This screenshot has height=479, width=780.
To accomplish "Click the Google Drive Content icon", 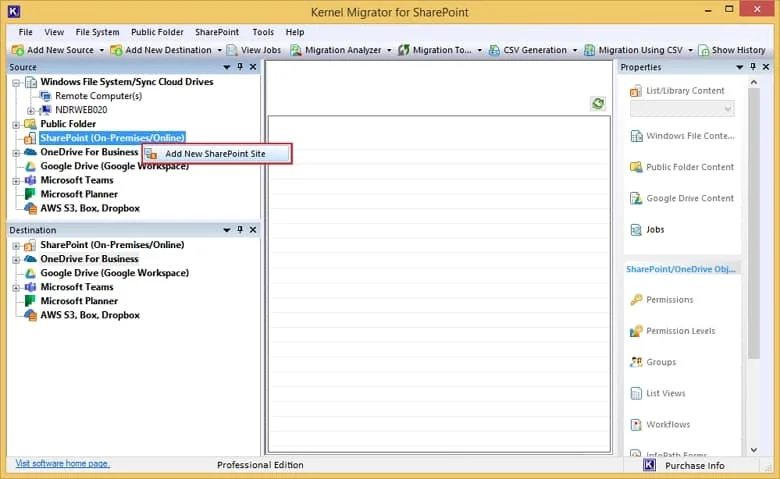I will pyautogui.click(x=636, y=198).
